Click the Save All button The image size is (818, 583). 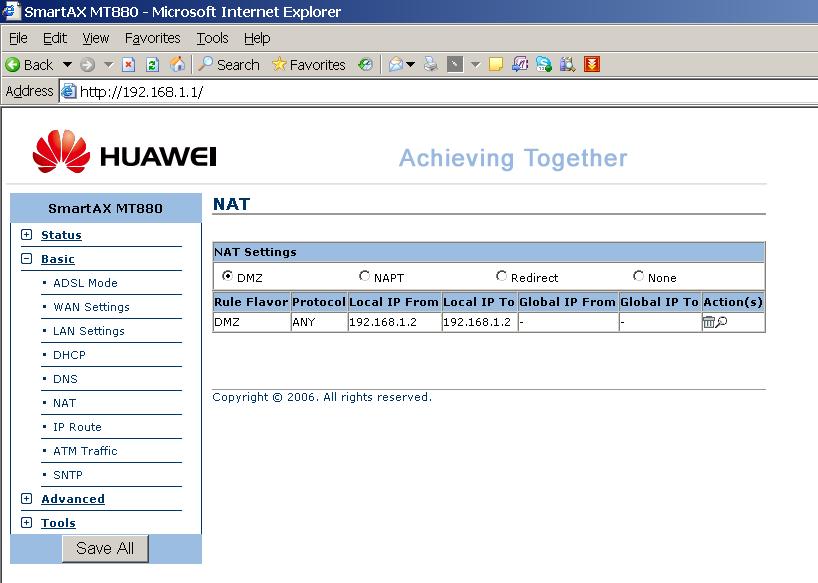(x=105, y=548)
